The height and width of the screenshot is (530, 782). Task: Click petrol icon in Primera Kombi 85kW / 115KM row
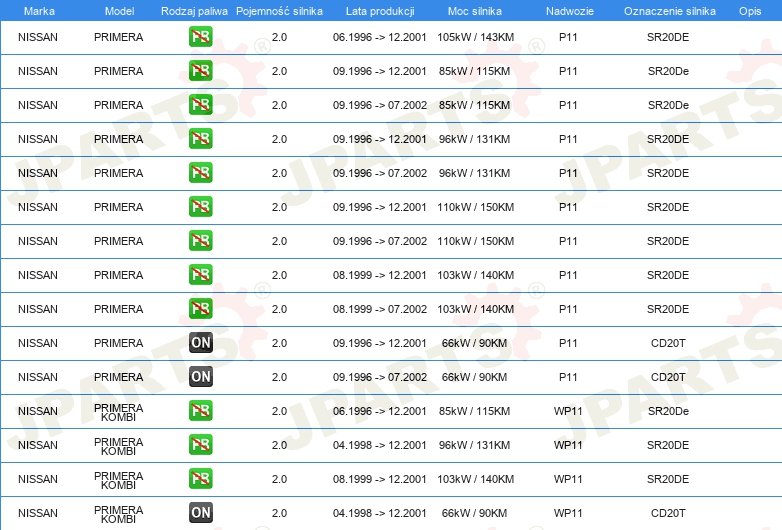pyautogui.click(x=200, y=411)
